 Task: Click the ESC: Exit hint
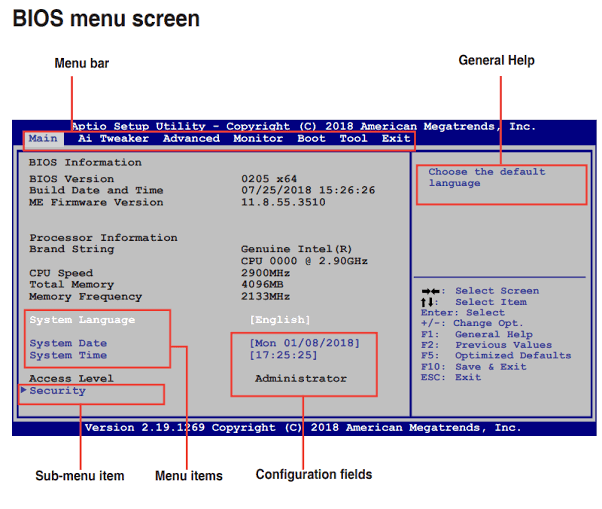pos(451,377)
